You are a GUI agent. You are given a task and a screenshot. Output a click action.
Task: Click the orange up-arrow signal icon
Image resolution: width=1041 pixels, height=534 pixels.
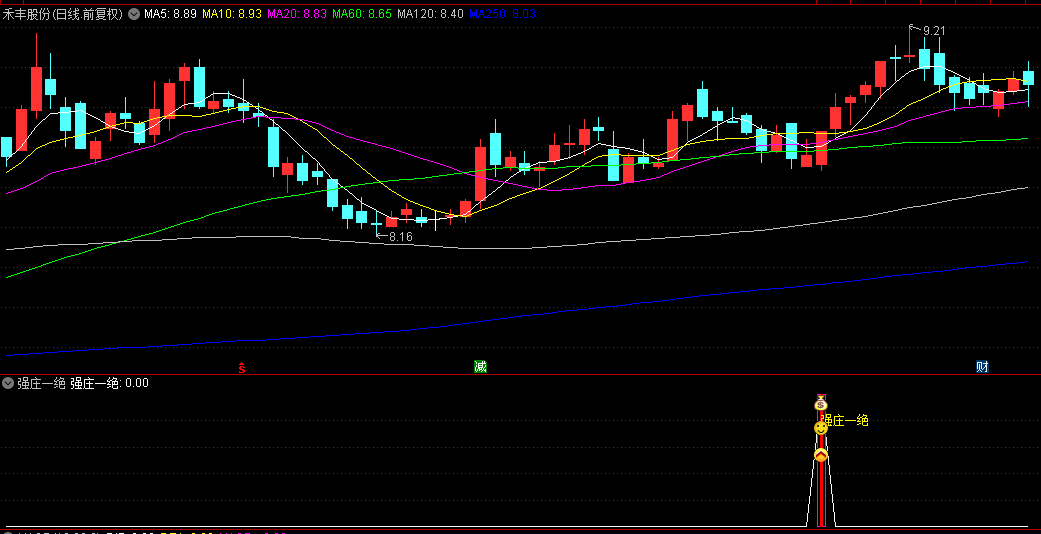pyautogui.click(x=821, y=455)
